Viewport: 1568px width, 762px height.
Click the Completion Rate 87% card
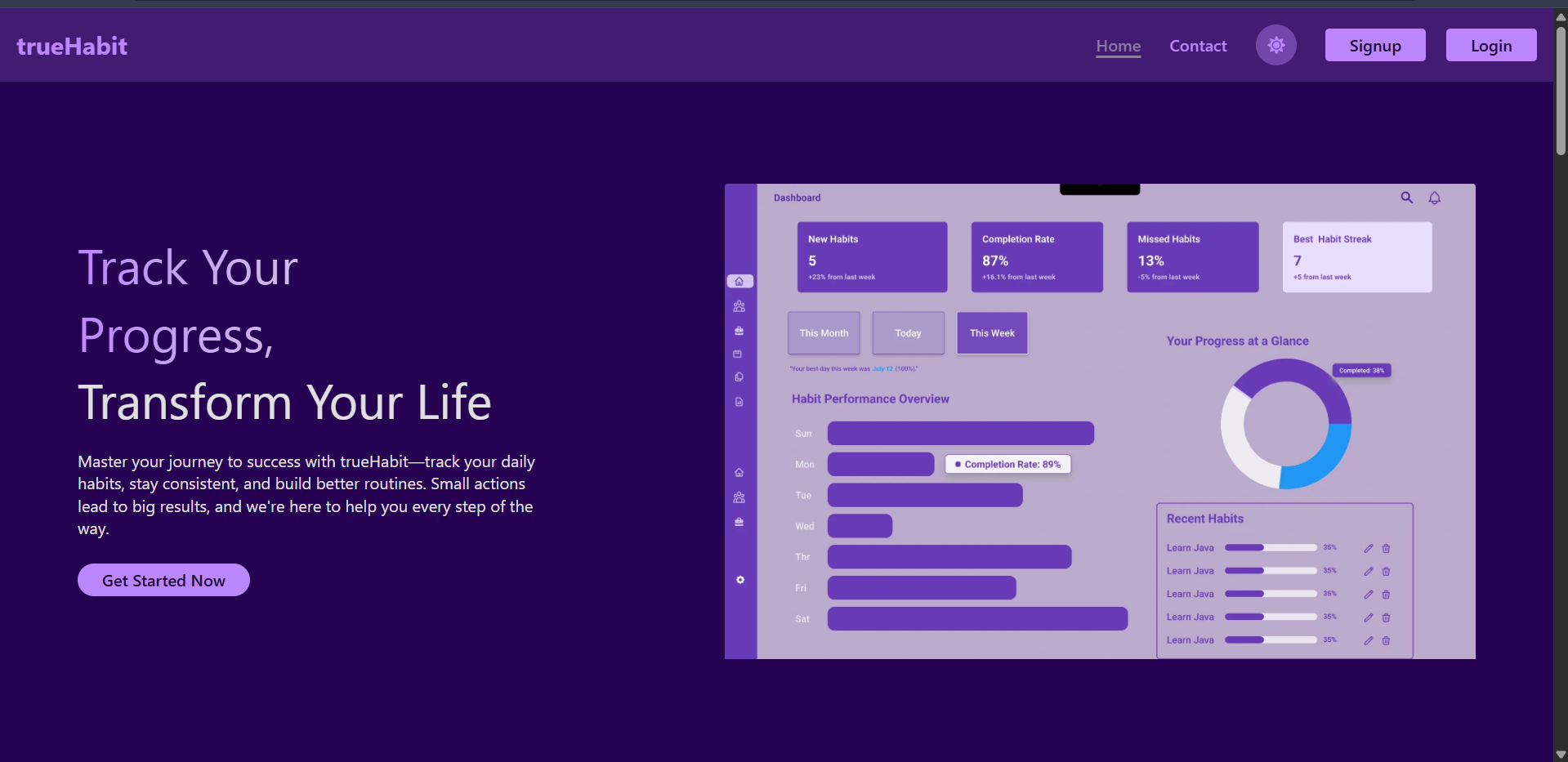1037,257
